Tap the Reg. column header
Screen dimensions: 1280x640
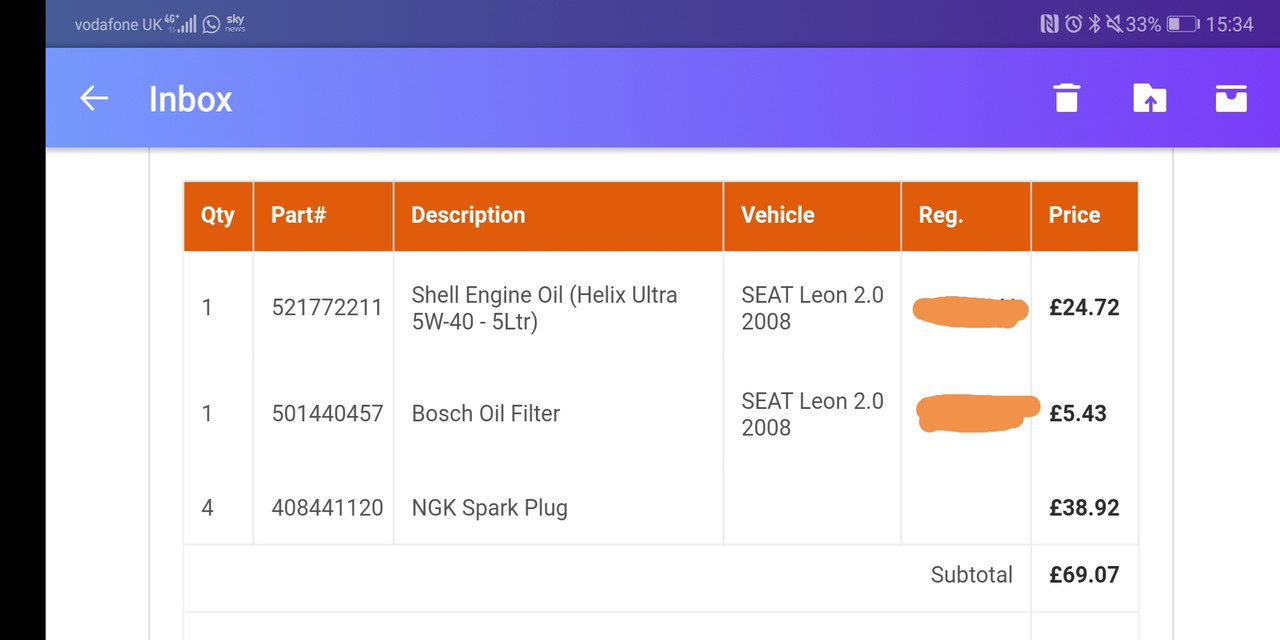[x=966, y=215]
